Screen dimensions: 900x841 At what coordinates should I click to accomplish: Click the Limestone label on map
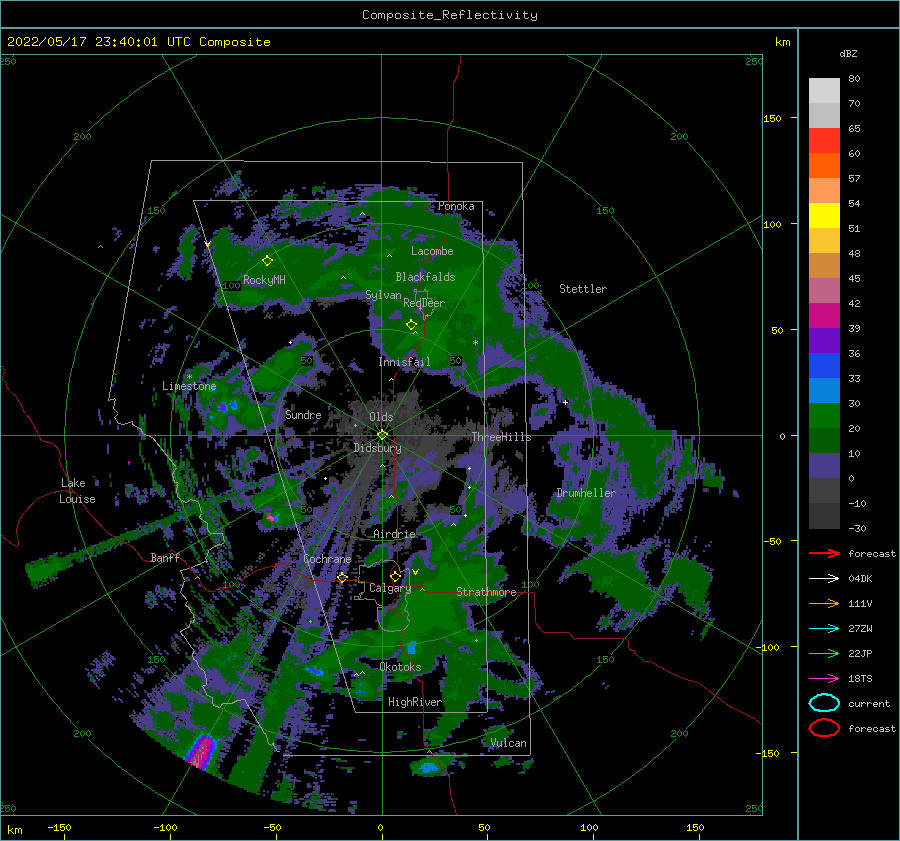(x=189, y=386)
